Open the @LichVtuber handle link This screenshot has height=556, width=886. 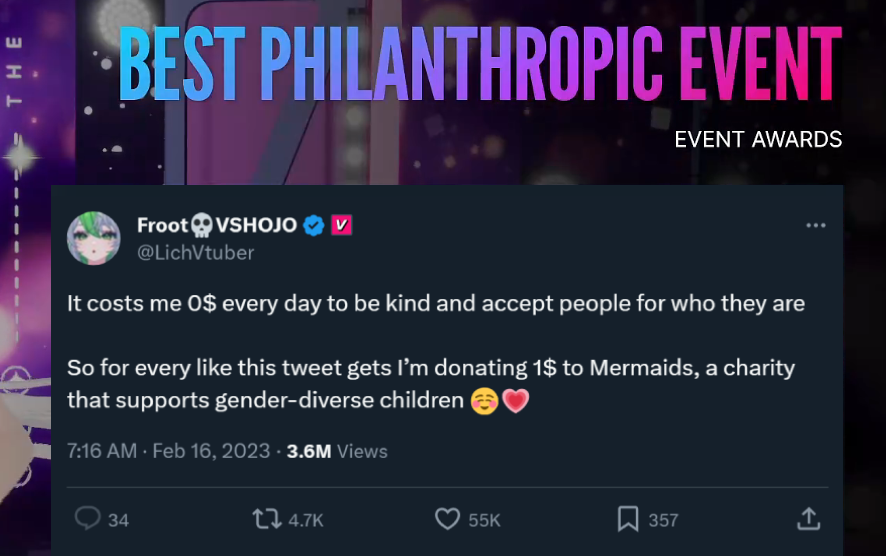coord(196,253)
